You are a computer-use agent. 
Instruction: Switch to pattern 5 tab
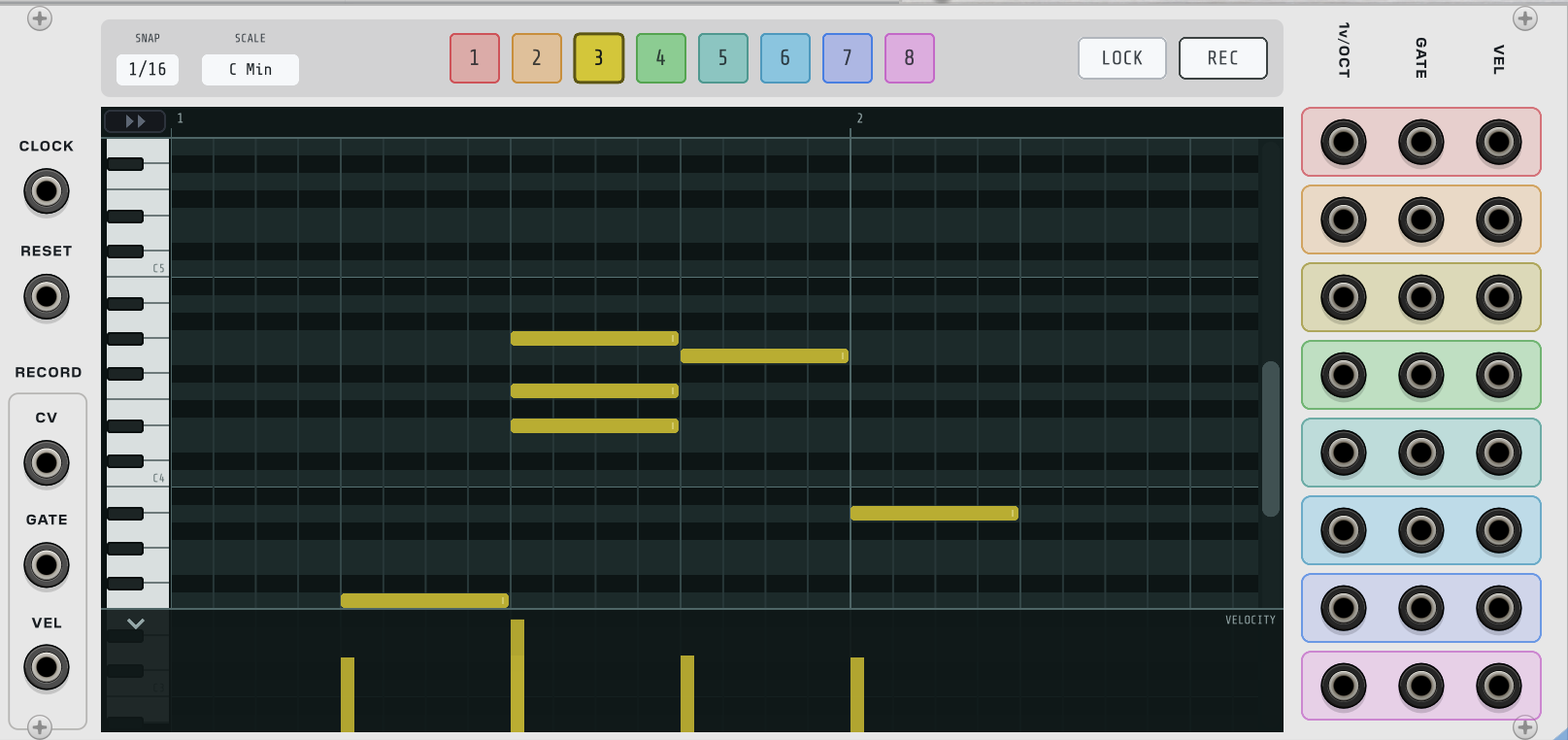723,58
